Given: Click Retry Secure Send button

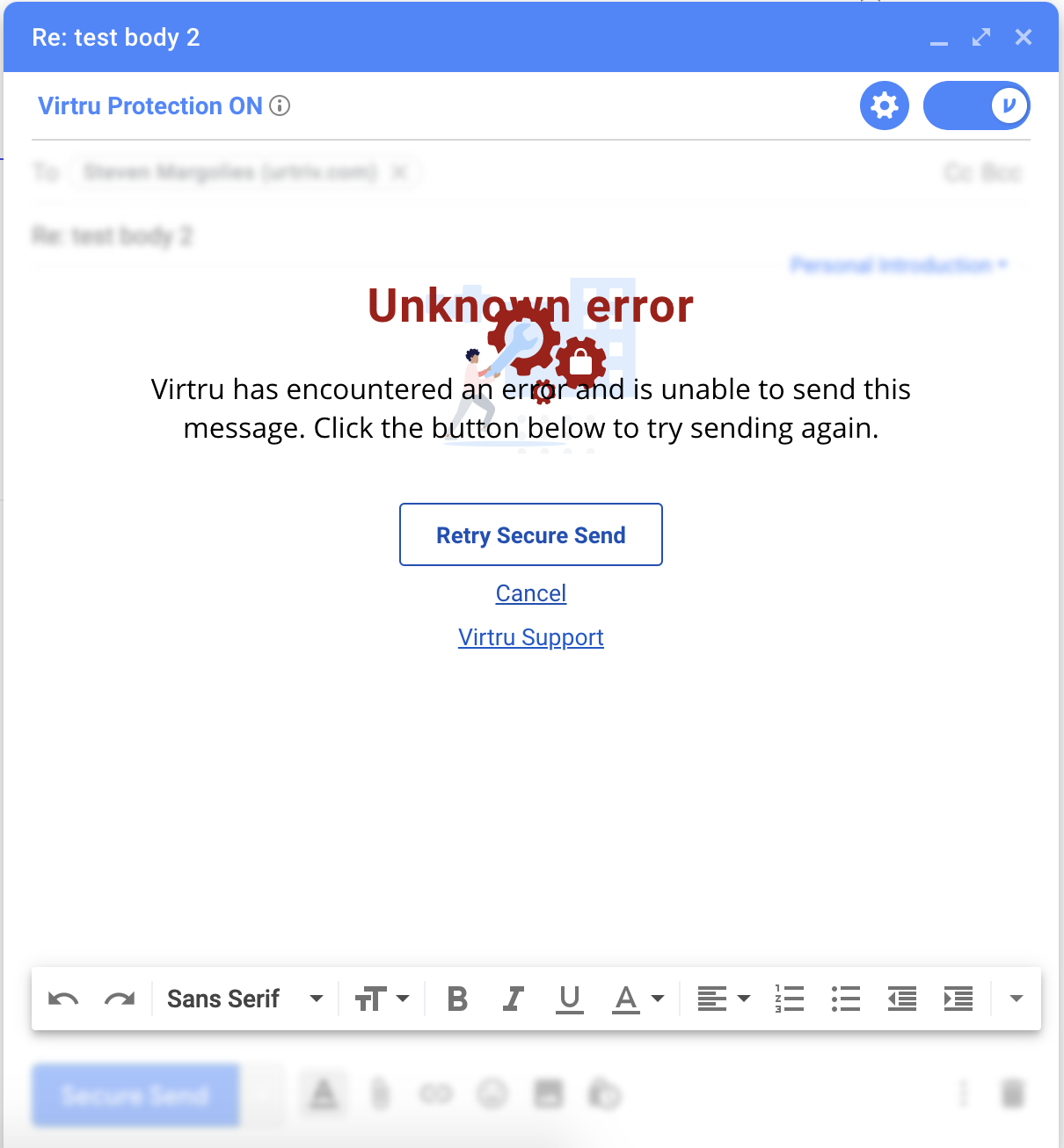Looking at the screenshot, I should tap(531, 534).
